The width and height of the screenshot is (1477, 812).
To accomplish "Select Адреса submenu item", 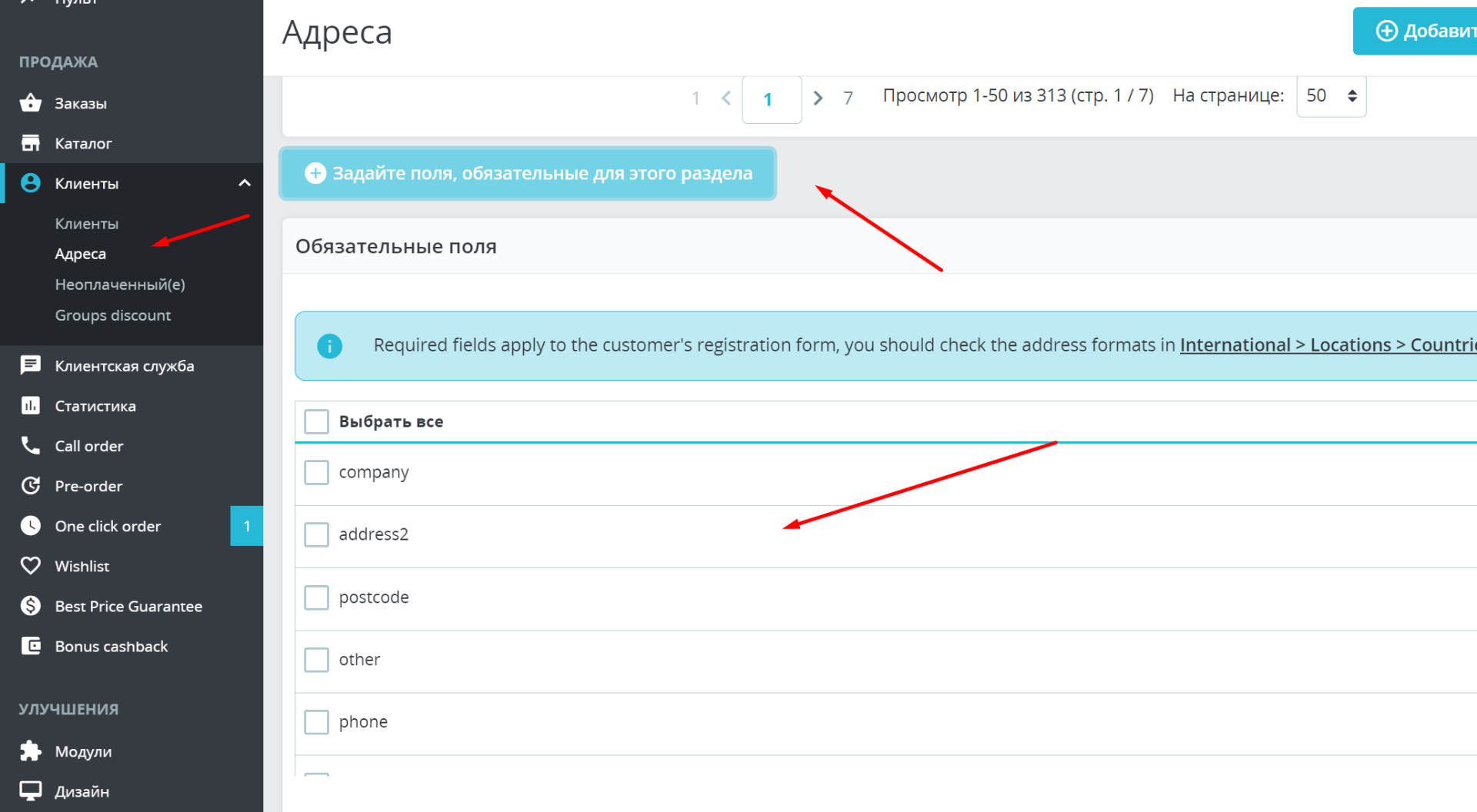I will tap(80, 254).
